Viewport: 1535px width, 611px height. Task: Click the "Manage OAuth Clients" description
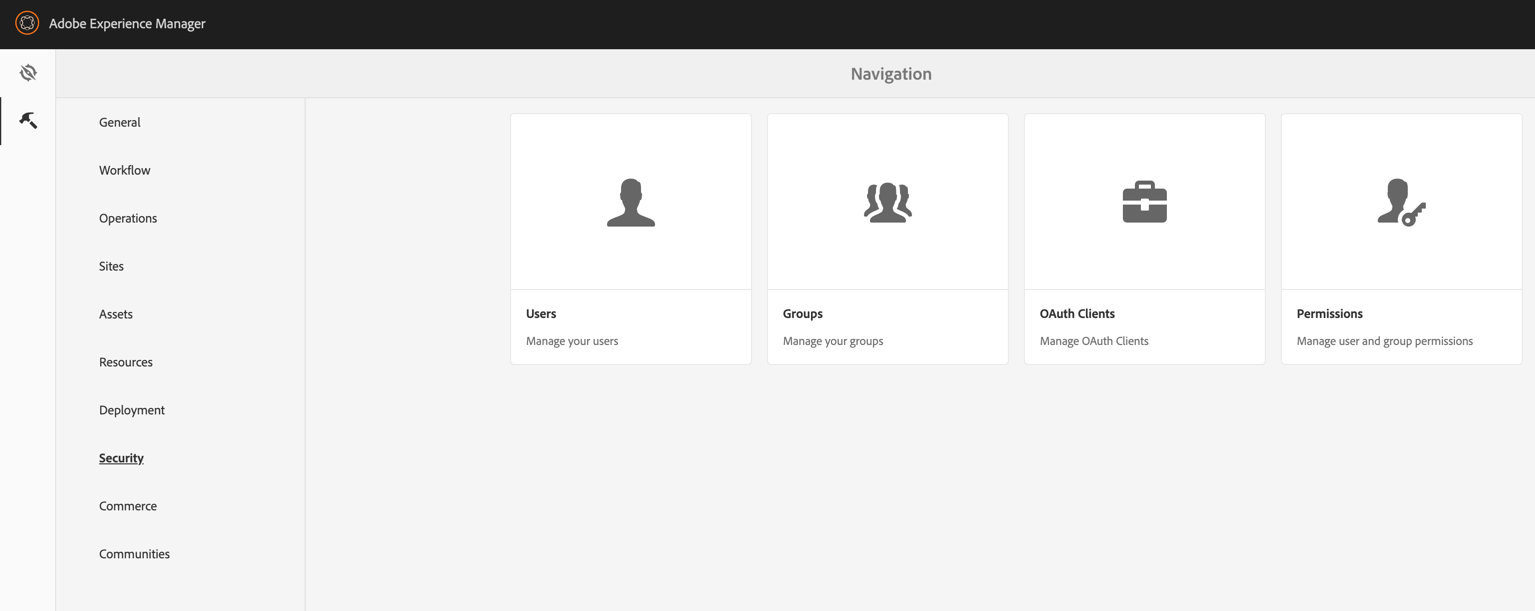1094,341
